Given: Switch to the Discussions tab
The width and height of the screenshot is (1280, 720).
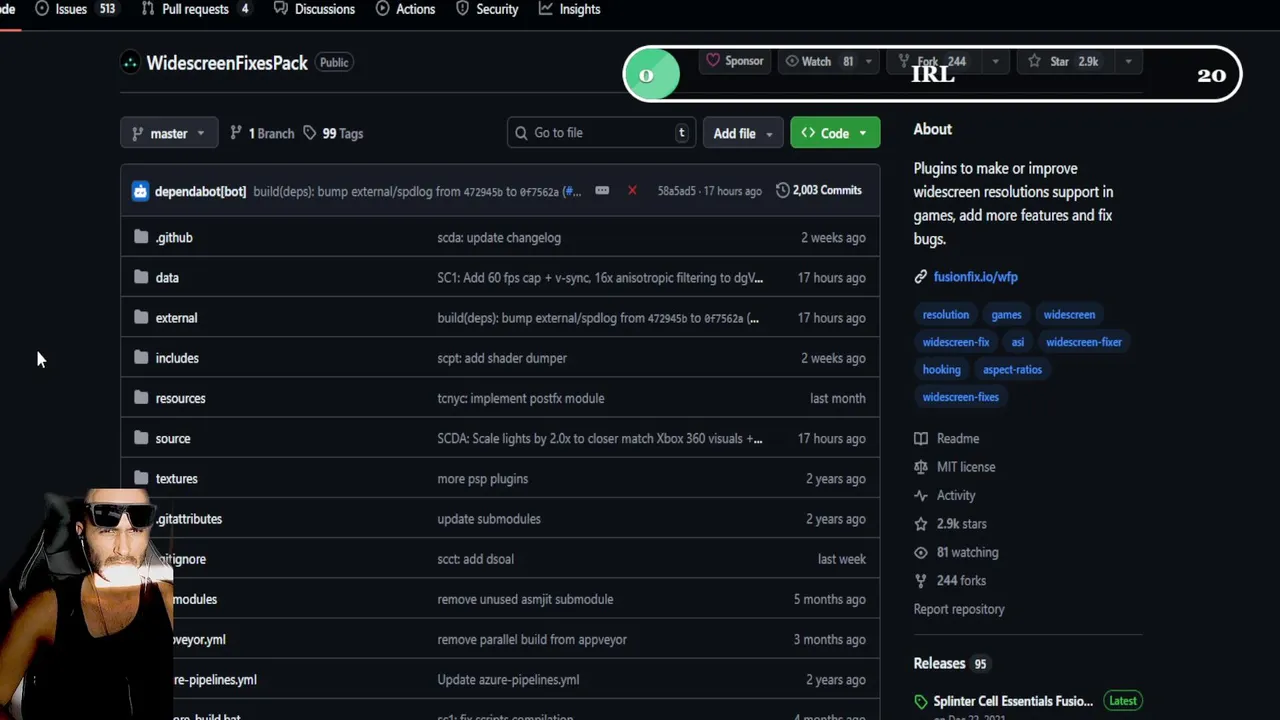Looking at the screenshot, I should [312, 9].
